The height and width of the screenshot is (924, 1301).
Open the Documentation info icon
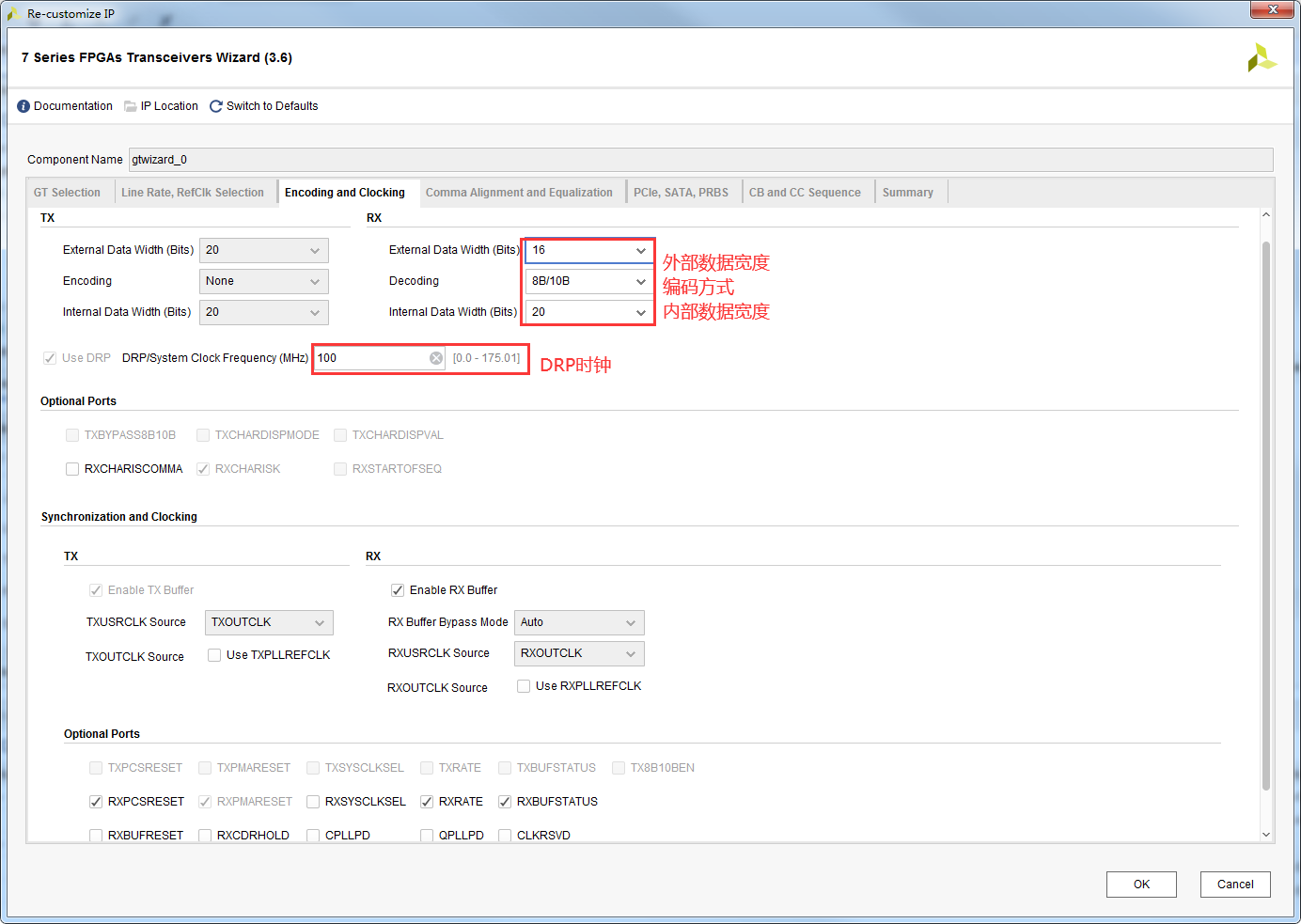pos(24,106)
